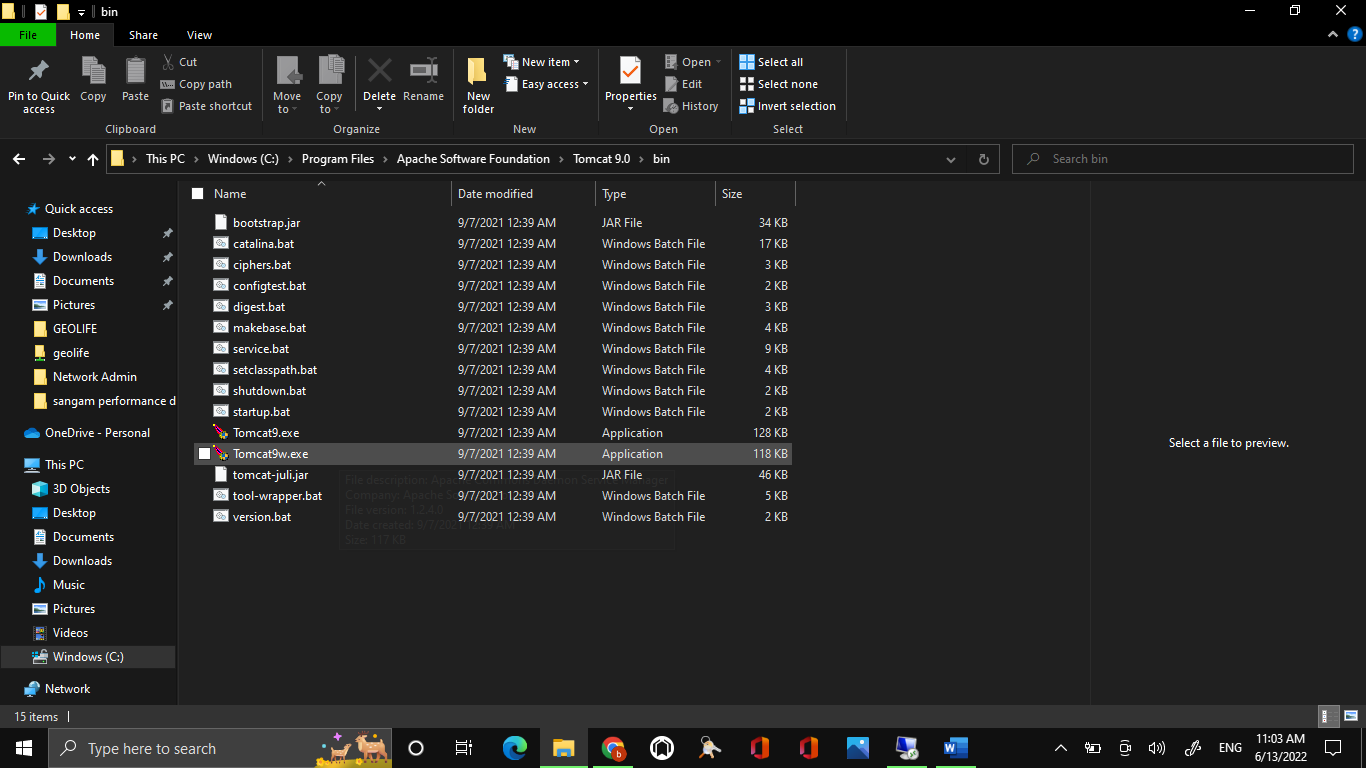Expand recent locations dropdown beside Forward arrow
Screen dimensions: 1366x768
click(x=72, y=159)
